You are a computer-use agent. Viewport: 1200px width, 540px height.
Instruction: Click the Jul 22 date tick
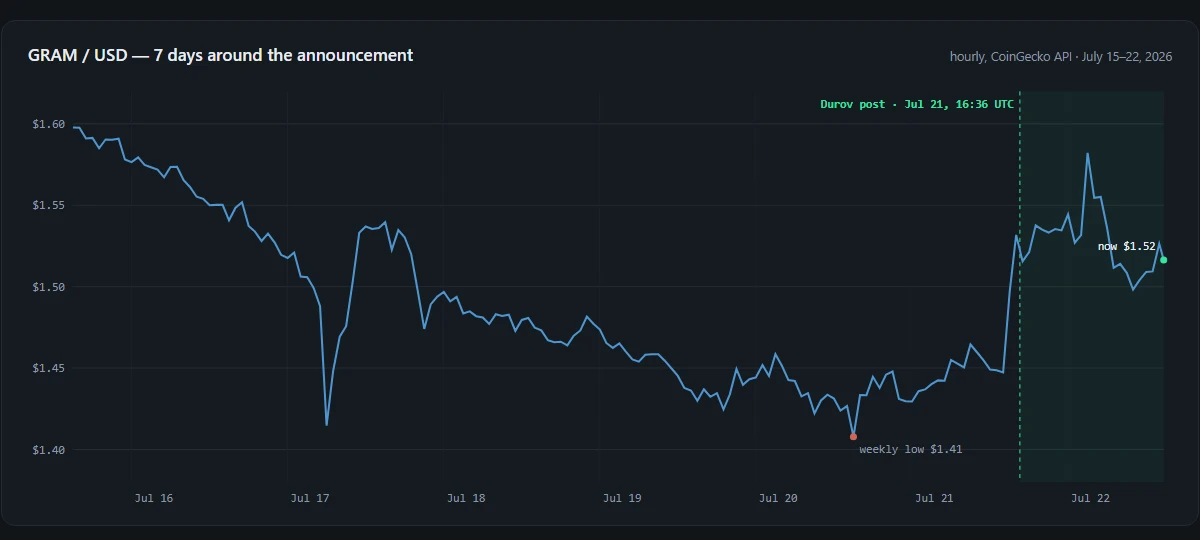(x=1090, y=497)
